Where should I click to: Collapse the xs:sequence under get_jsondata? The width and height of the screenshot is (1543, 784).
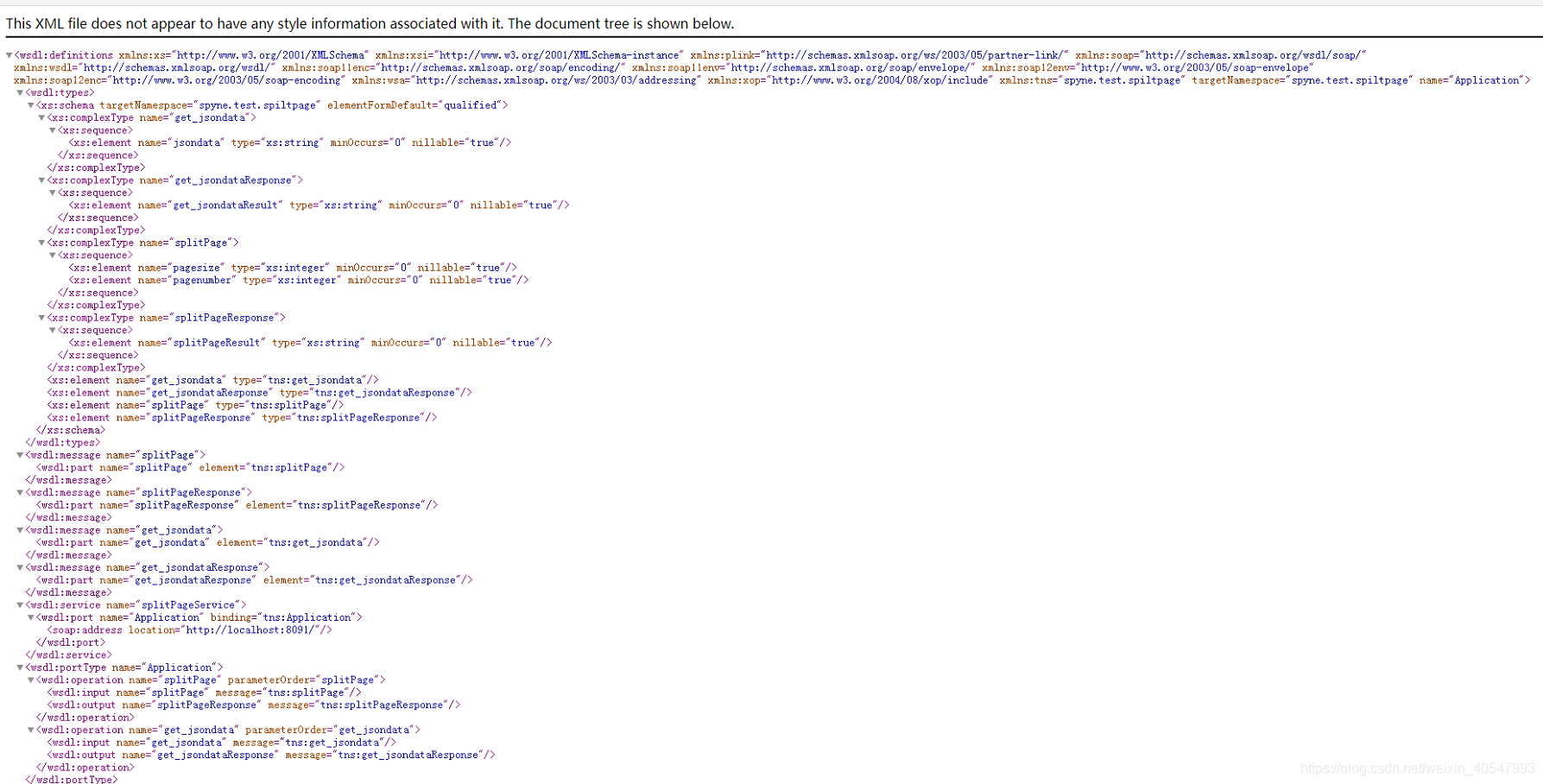pyautogui.click(x=53, y=130)
